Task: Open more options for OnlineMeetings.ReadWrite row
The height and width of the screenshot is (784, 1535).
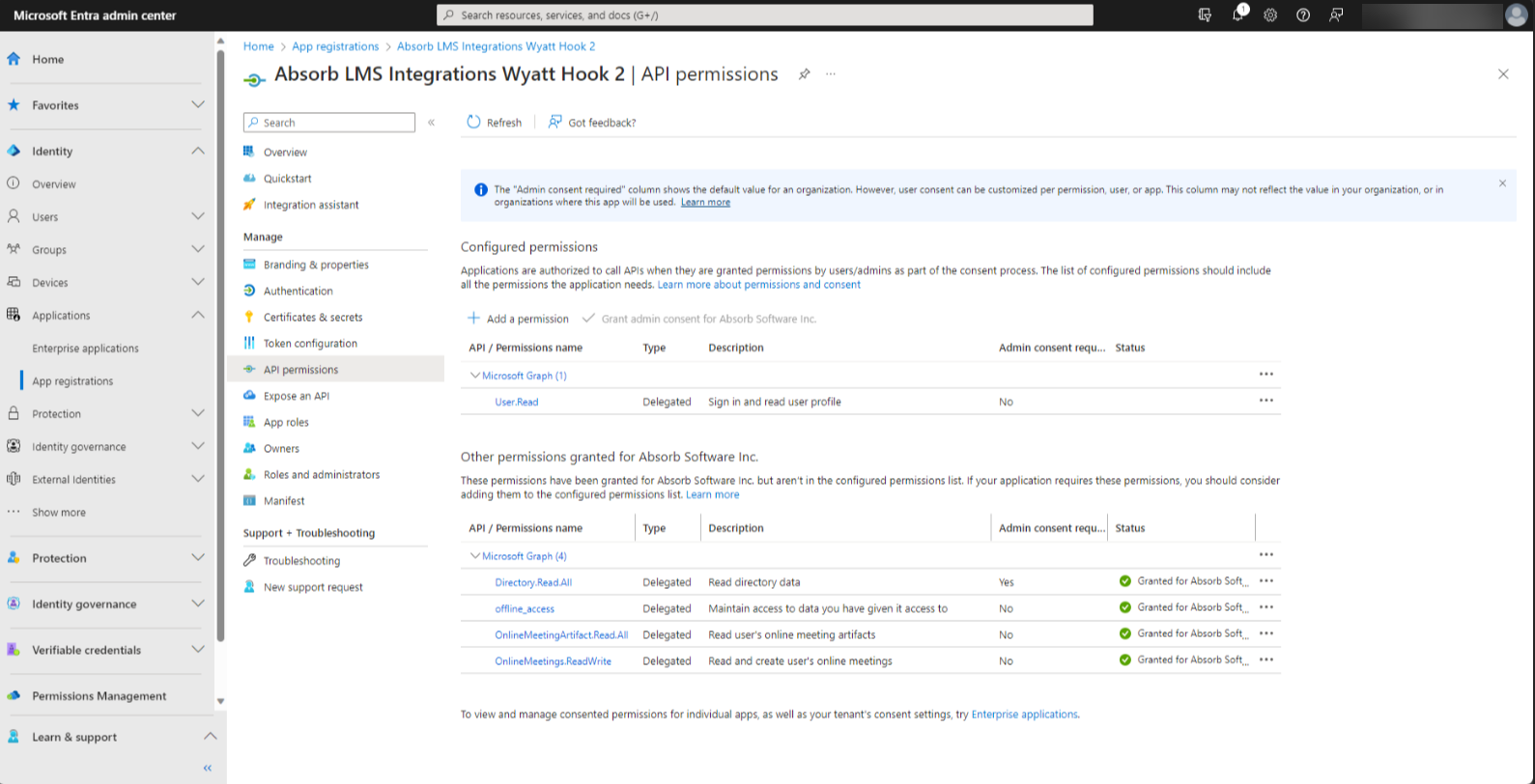Action: point(1266,659)
